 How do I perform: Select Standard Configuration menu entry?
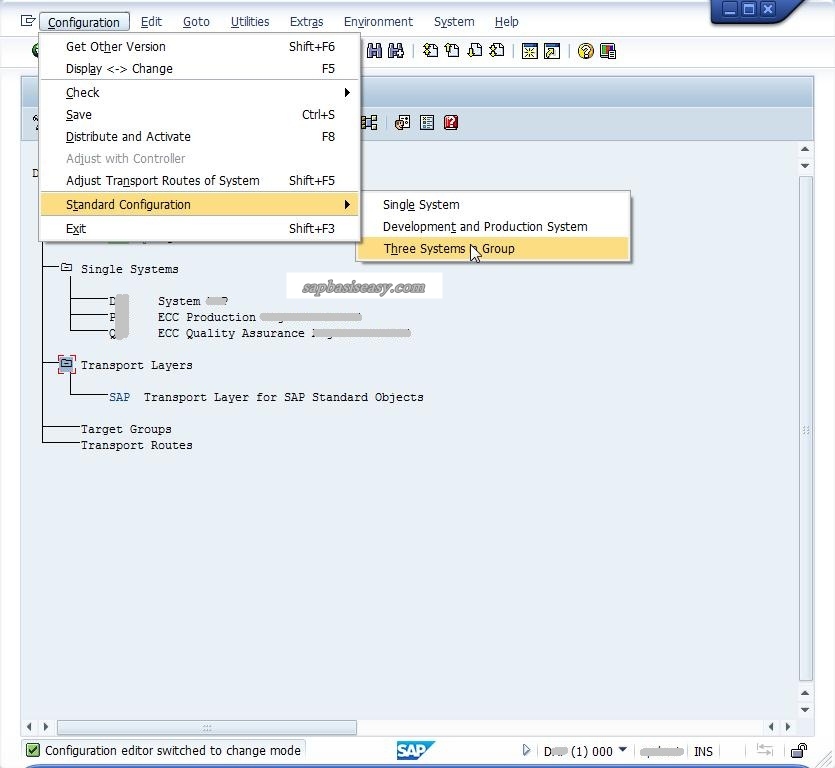tap(200, 205)
